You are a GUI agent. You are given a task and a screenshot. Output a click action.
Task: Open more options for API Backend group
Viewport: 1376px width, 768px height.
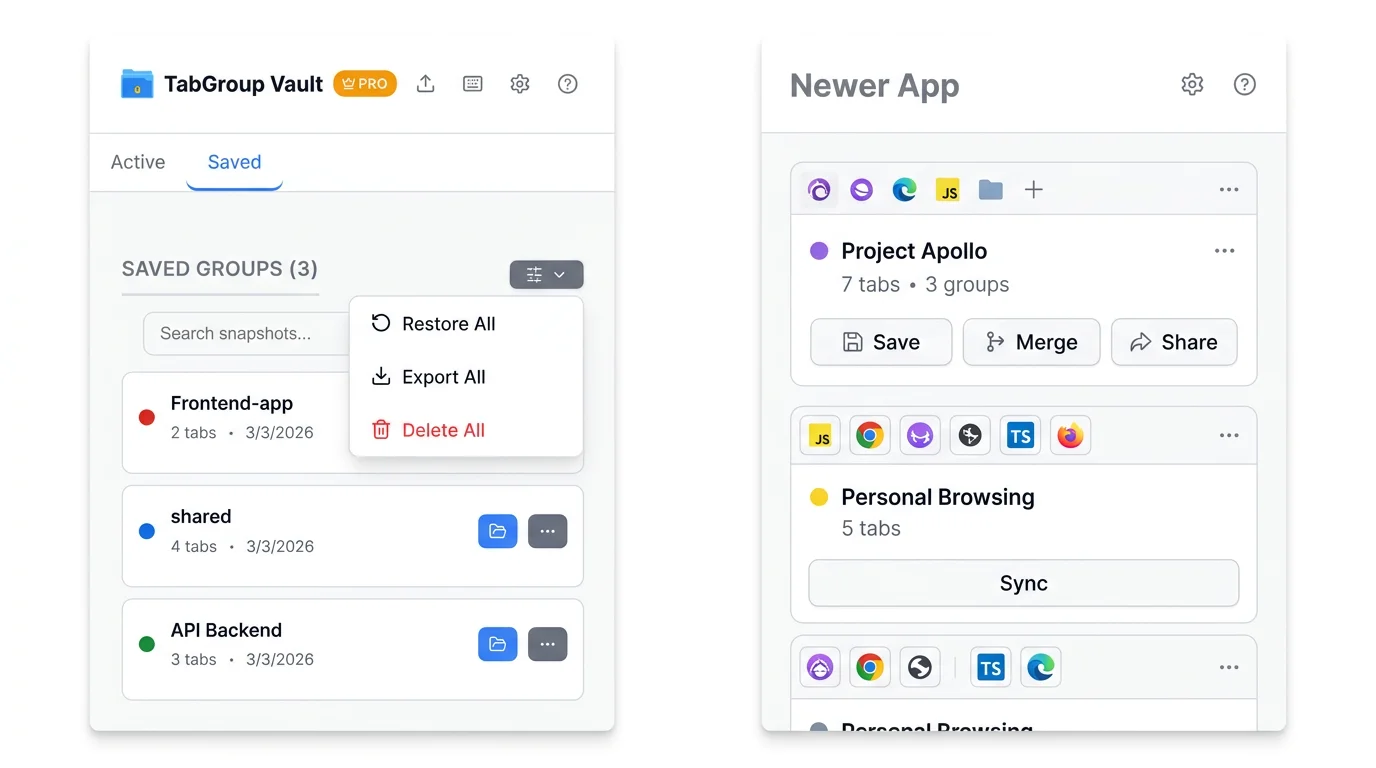[547, 645]
